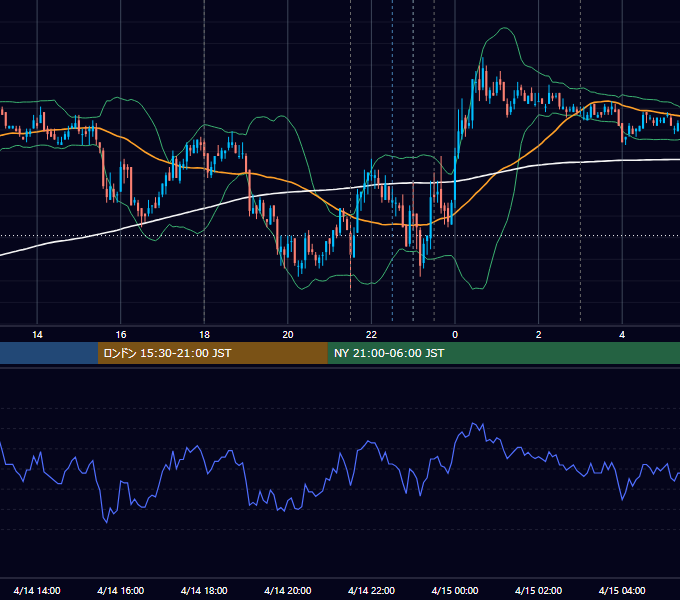The image size is (680, 600).
Task: Click the NY 21:00-06:00 JST session bar
Action: pyautogui.click(x=503, y=353)
